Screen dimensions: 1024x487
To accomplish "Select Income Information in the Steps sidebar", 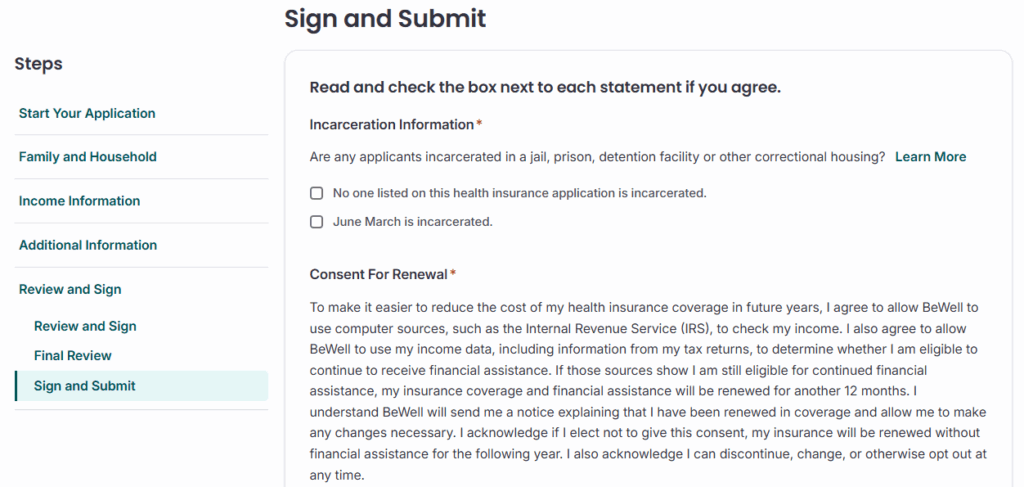I will (79, 201).
